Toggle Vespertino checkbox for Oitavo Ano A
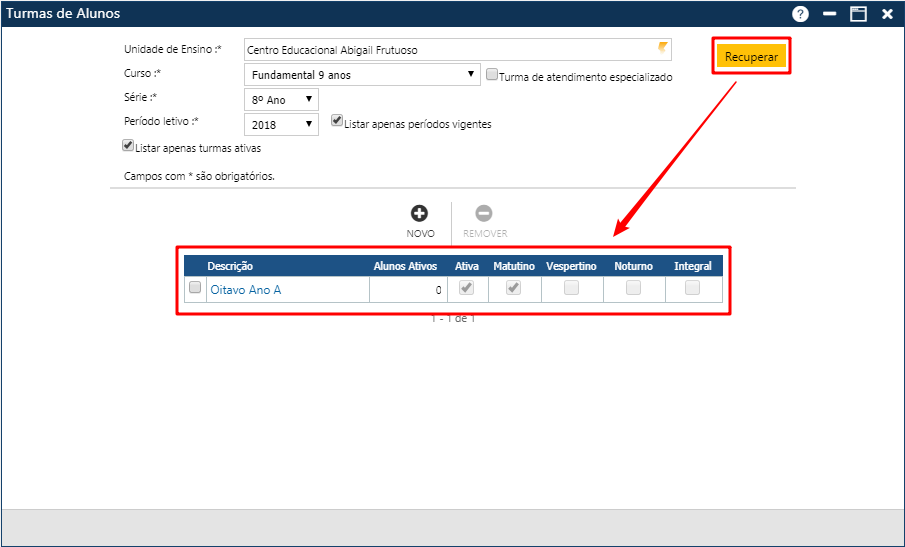The width and height of the screenshot is (905, 547). (571, 288)
